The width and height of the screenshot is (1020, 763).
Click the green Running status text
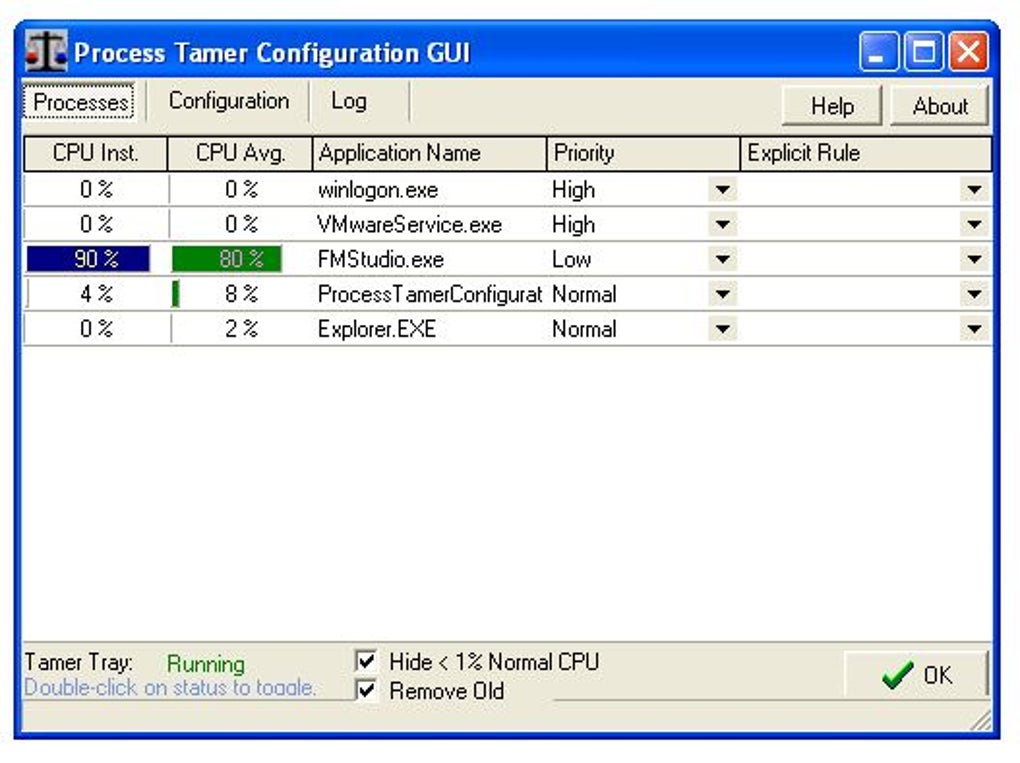tap(206, 664)
